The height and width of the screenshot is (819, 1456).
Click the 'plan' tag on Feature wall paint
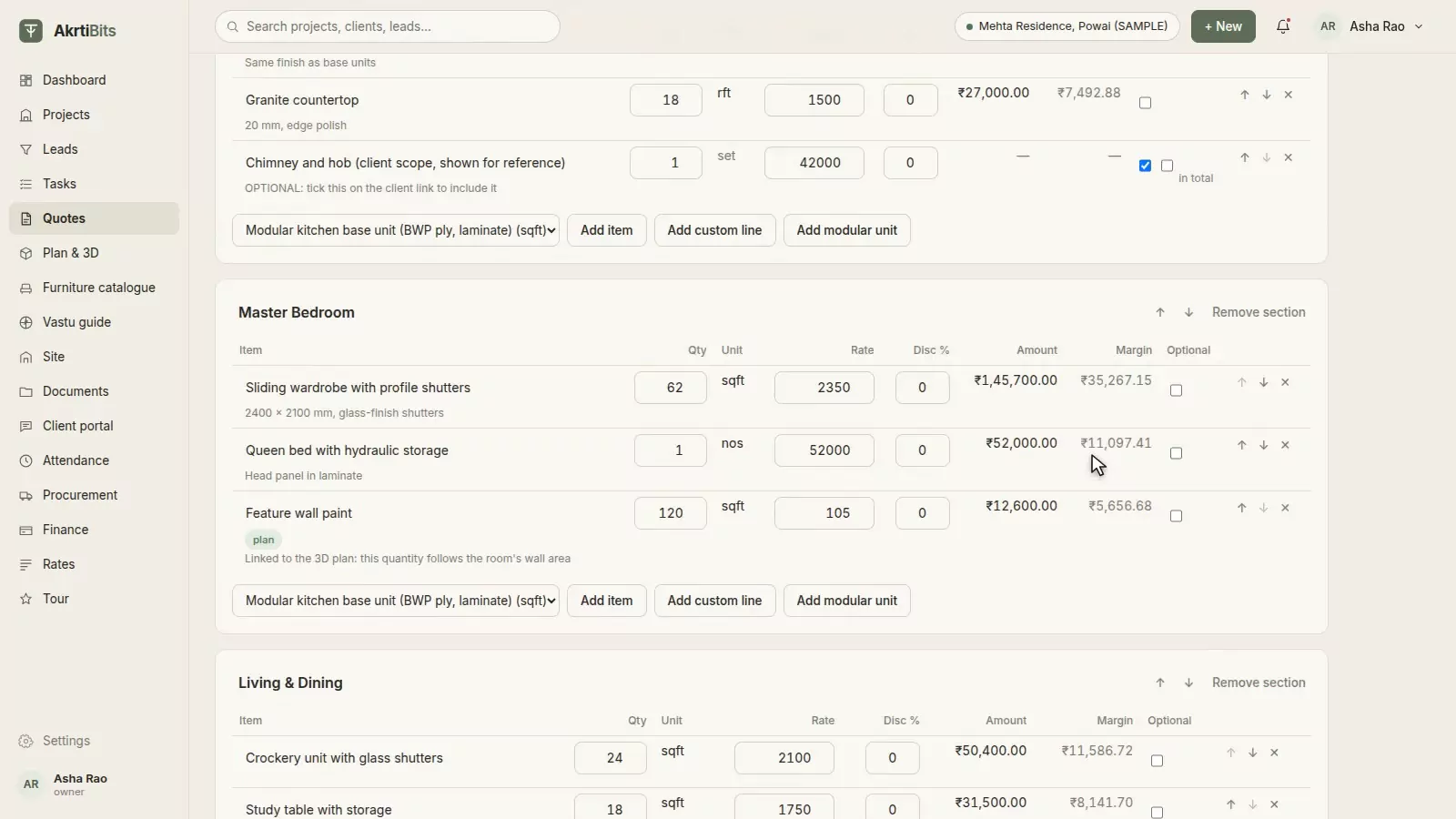[264, 540]
